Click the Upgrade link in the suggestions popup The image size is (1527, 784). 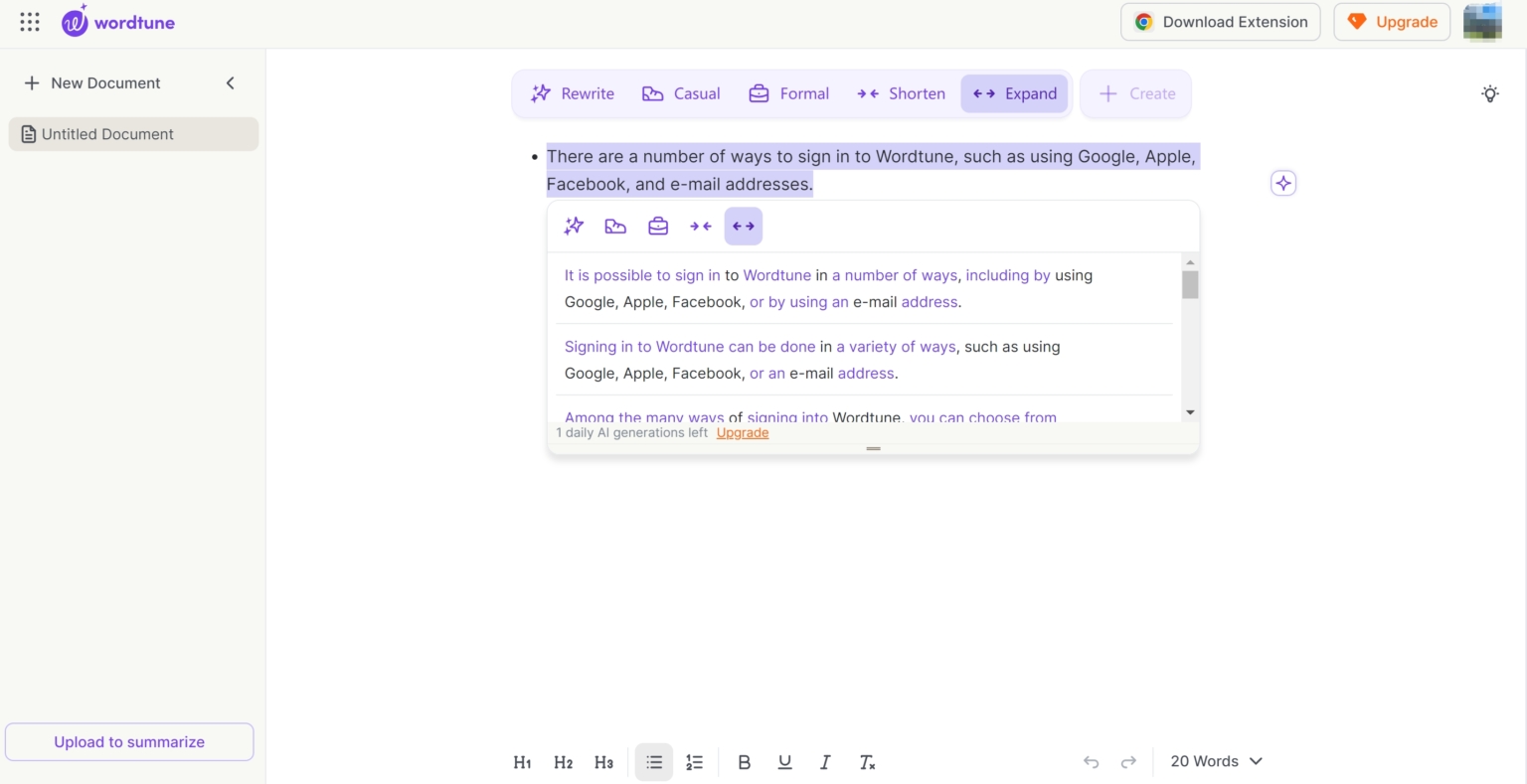(742, 432)
